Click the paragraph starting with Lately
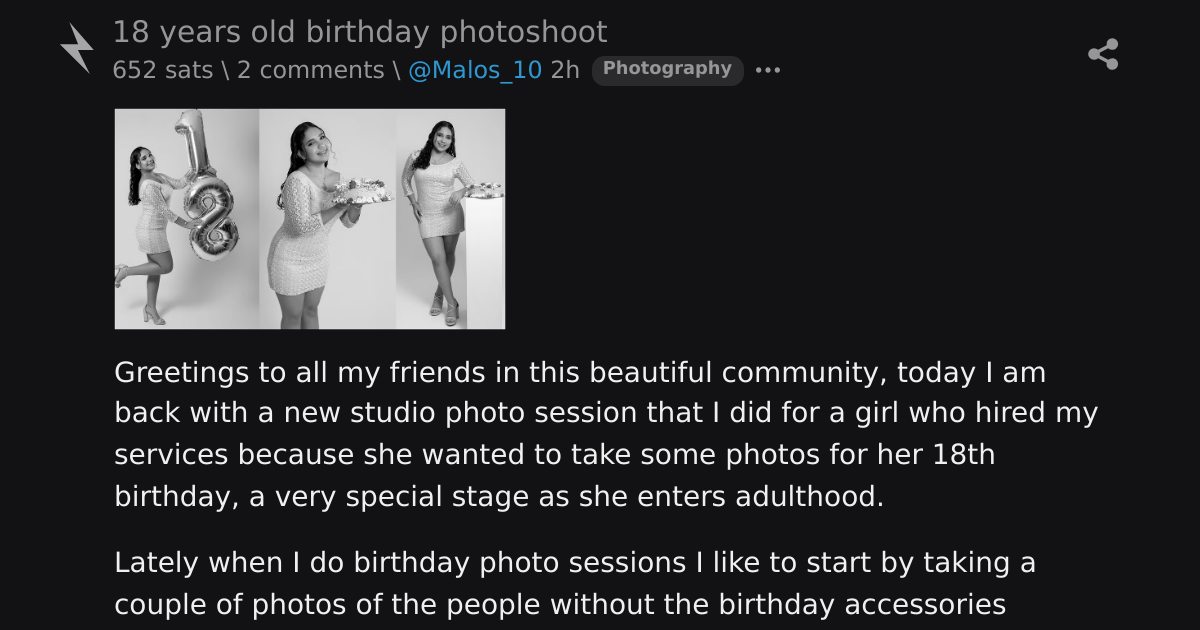1200x630 pixels. click(x=575, y=584)
